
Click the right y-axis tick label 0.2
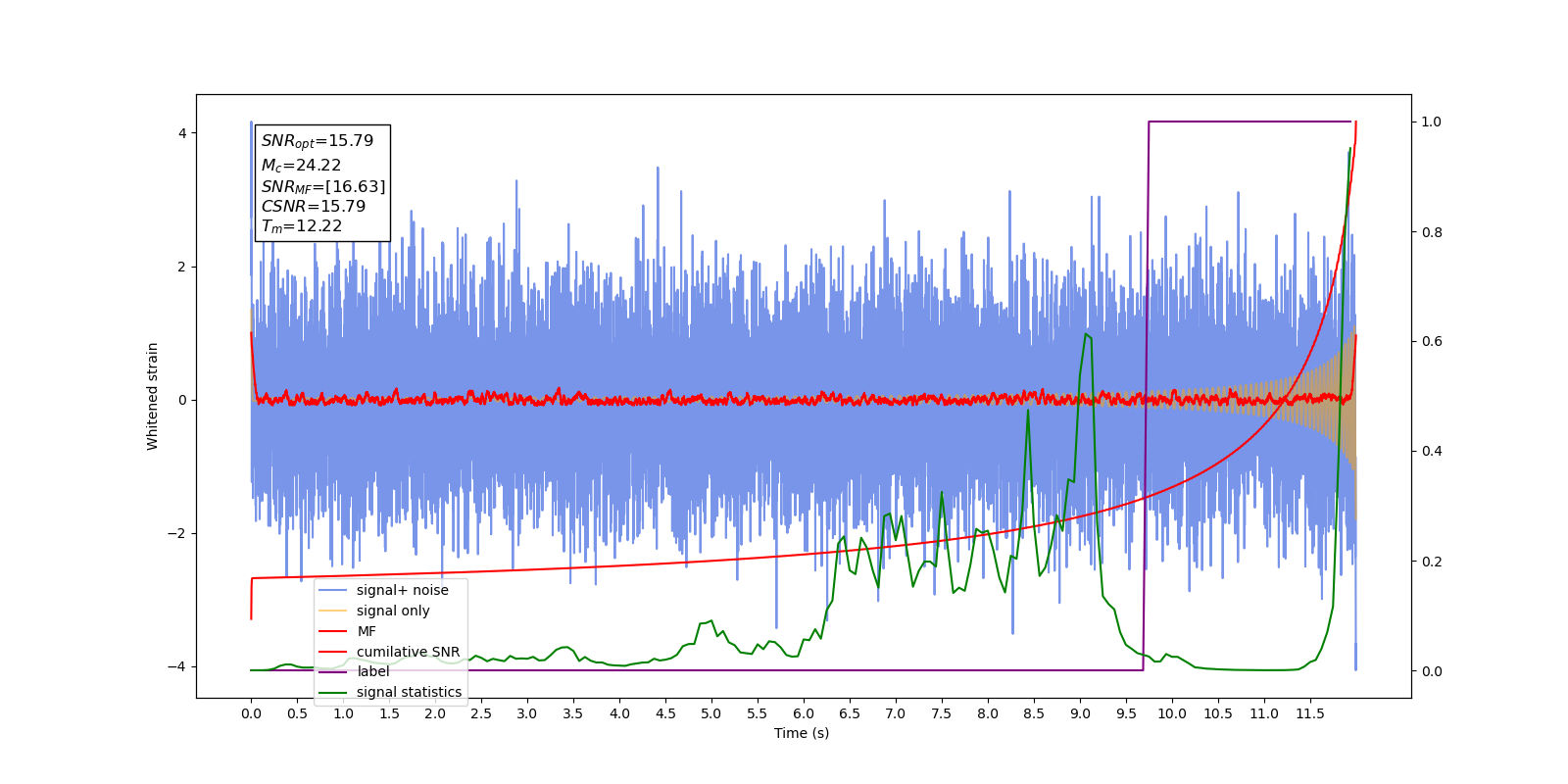click(1432, 562)
